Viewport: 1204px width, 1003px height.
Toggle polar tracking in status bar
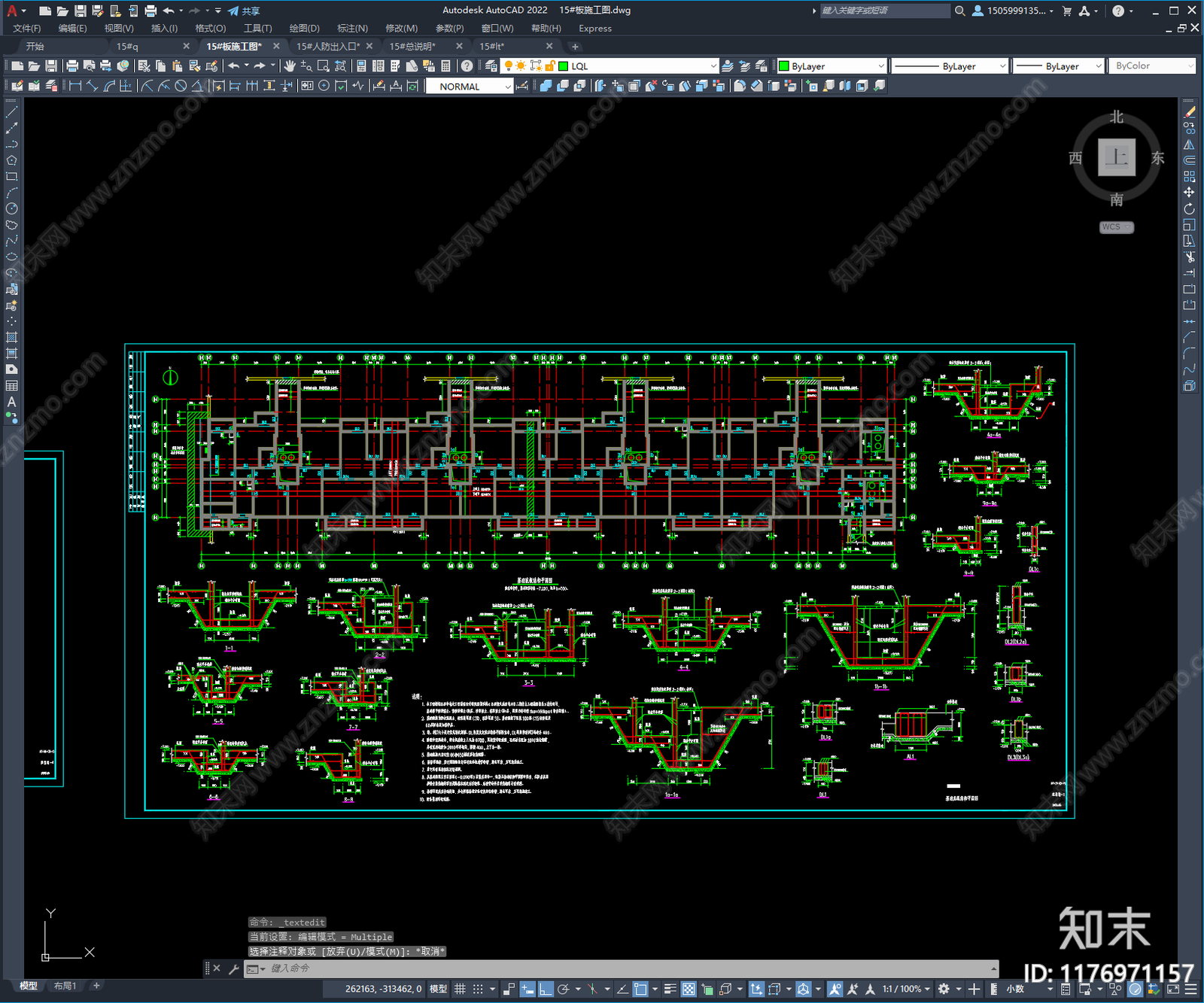(563, 989)
